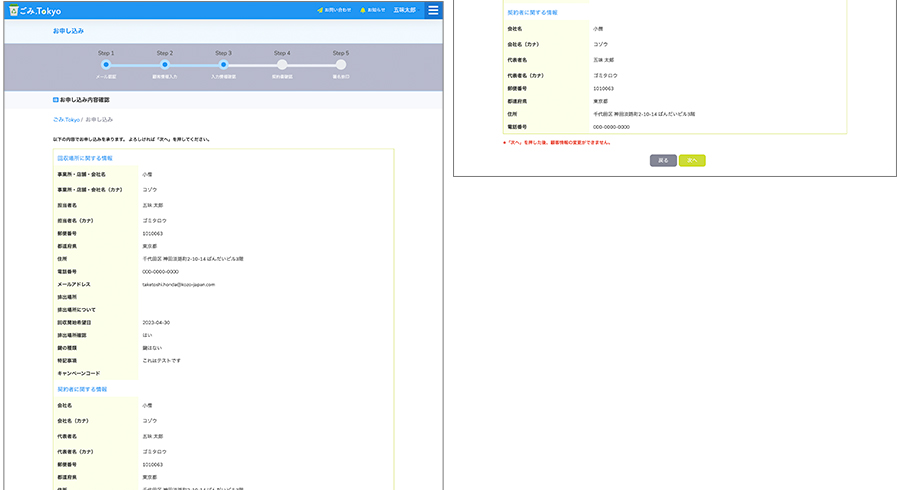Viewport: 900px width, 490px height.
Task: Open the hamburger menu in header
Action: pos(433,10)
